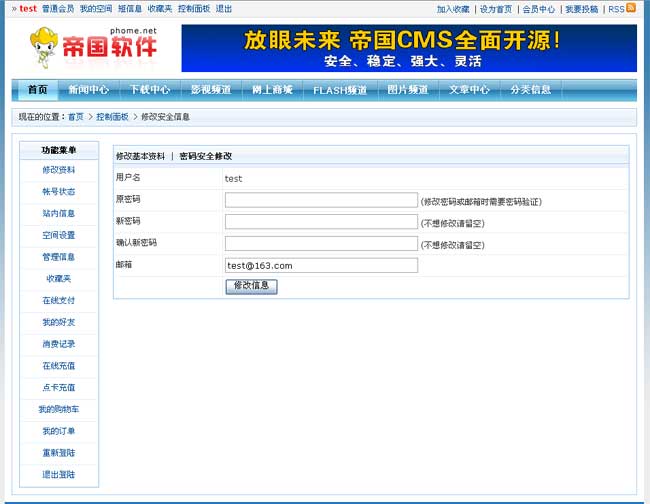
Task: Click the 帝国软件 logo image
Action: (x=94, y=47)
